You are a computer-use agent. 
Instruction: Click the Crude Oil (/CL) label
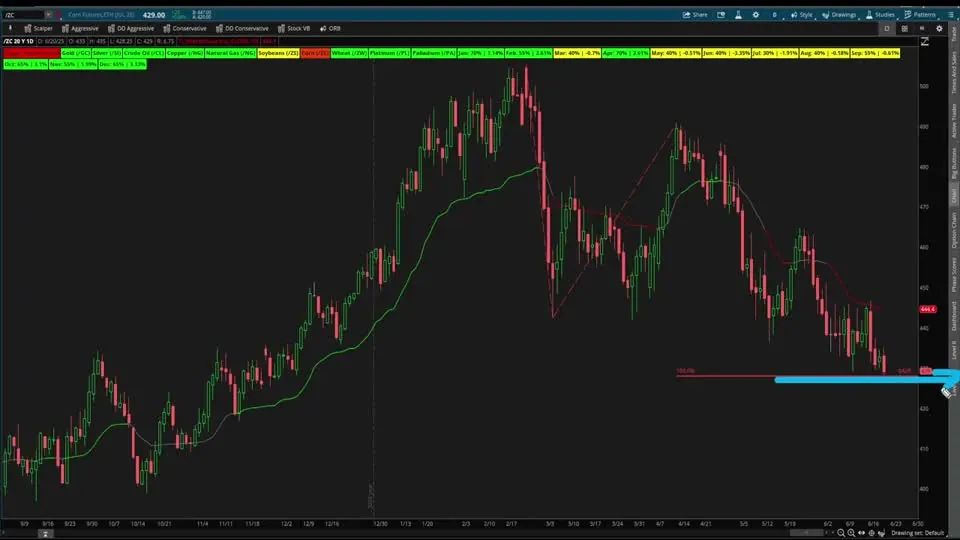pos(144,53)
